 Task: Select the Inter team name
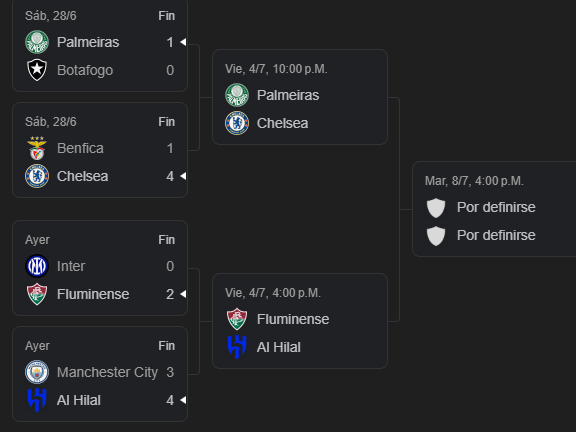click(71, 266)
